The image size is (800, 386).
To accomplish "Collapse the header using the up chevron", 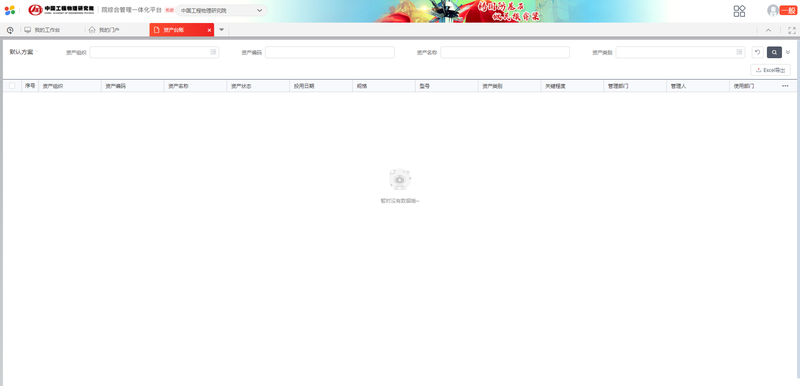I will [x=768, y=30].
